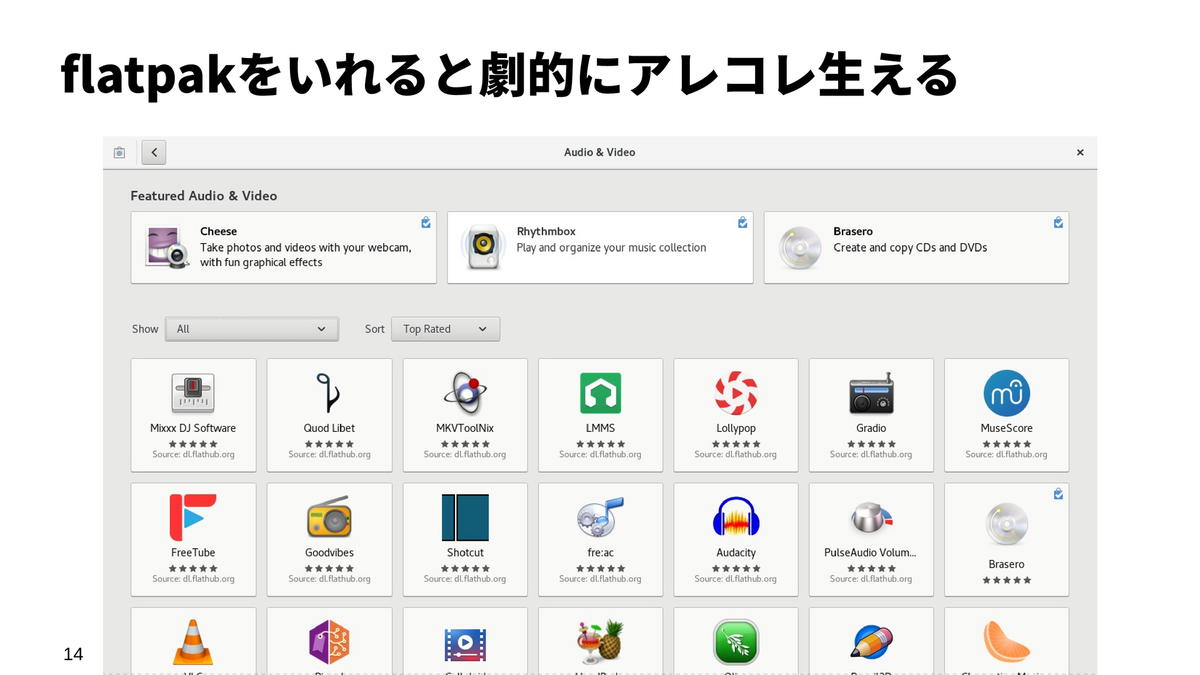The height and width of the screenshot is (675, 1200).
Task: Open the LMMS app icon
Action: tap(600, 393)
